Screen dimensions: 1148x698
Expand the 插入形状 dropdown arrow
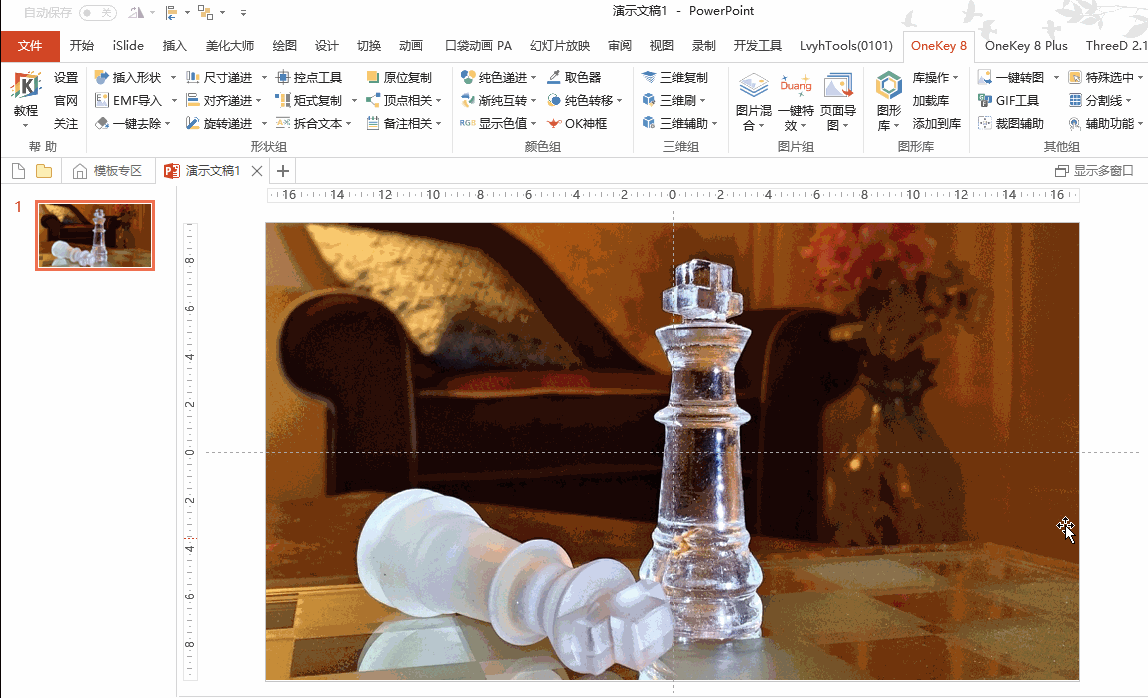click(x=174, y=77)
